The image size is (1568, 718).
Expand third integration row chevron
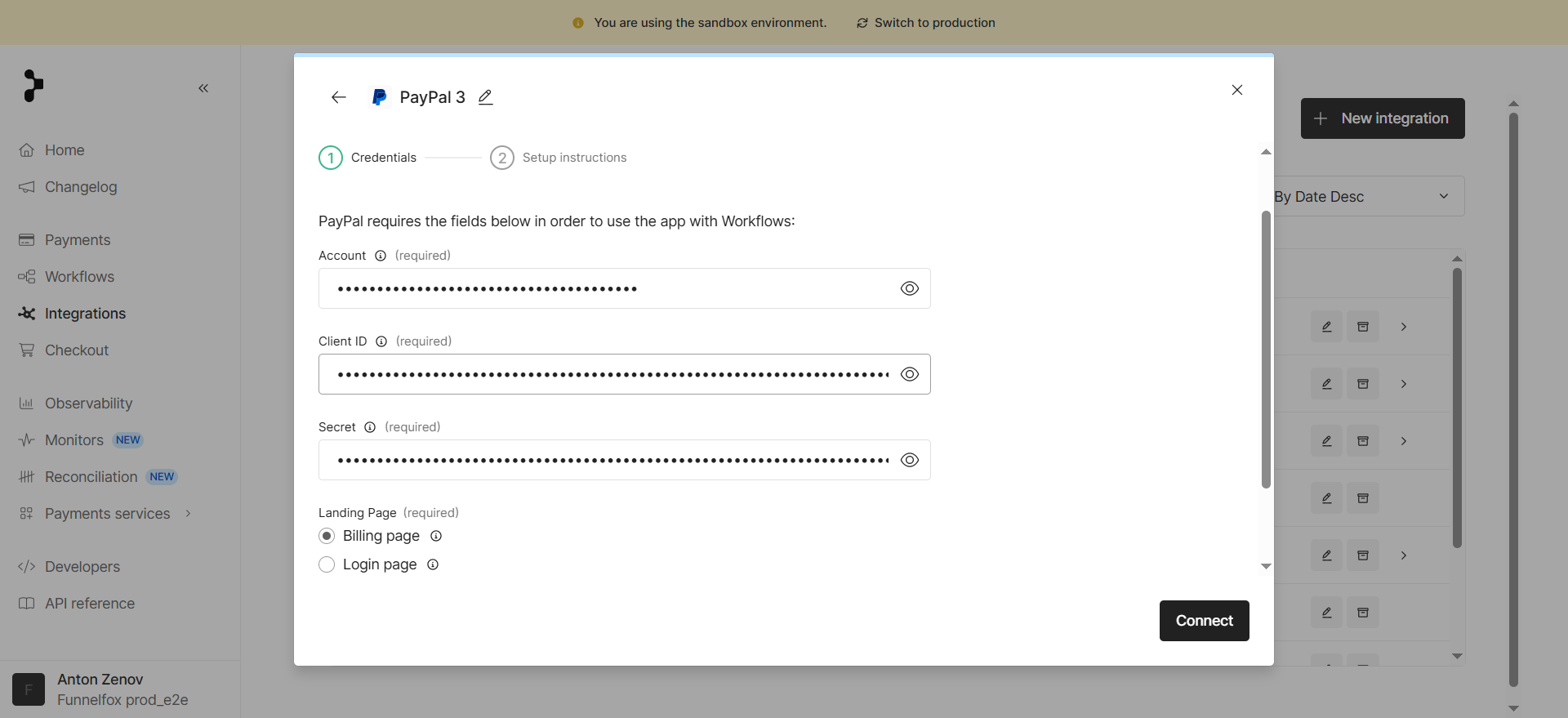(x=1404, y=441)
